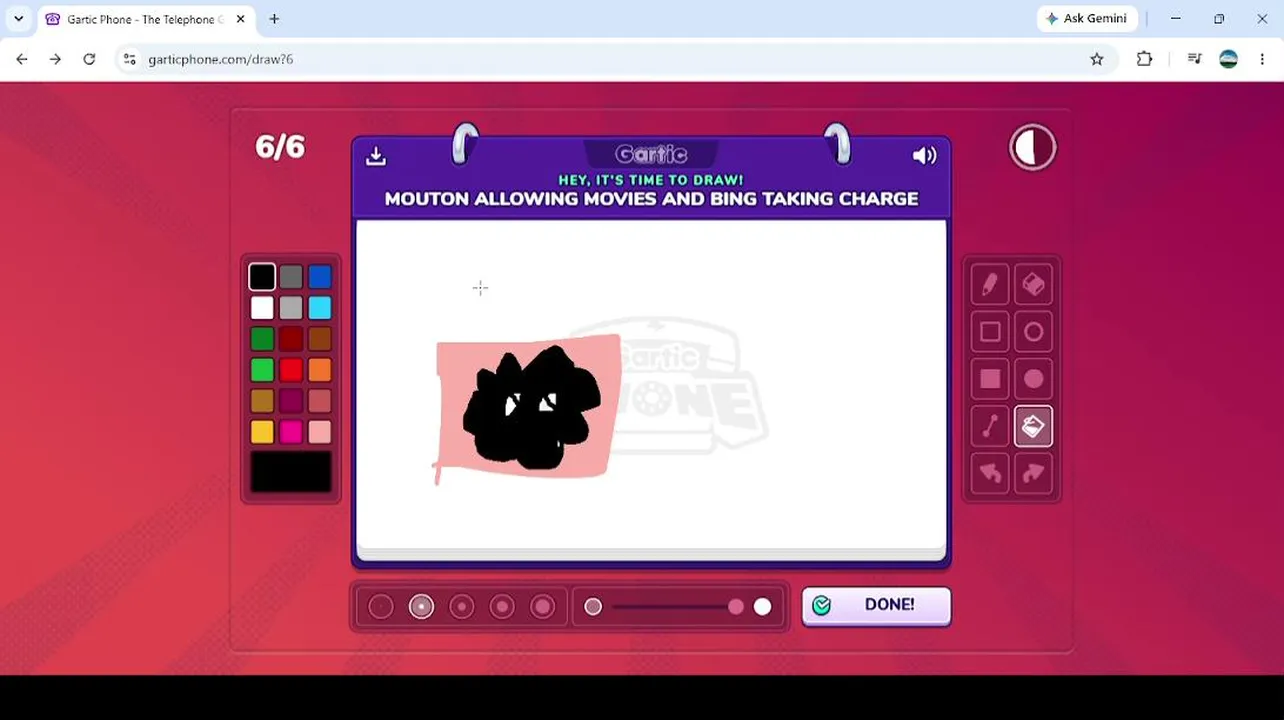Select the middle brush size option
The image size is (1284, 720).
(462, 606)
